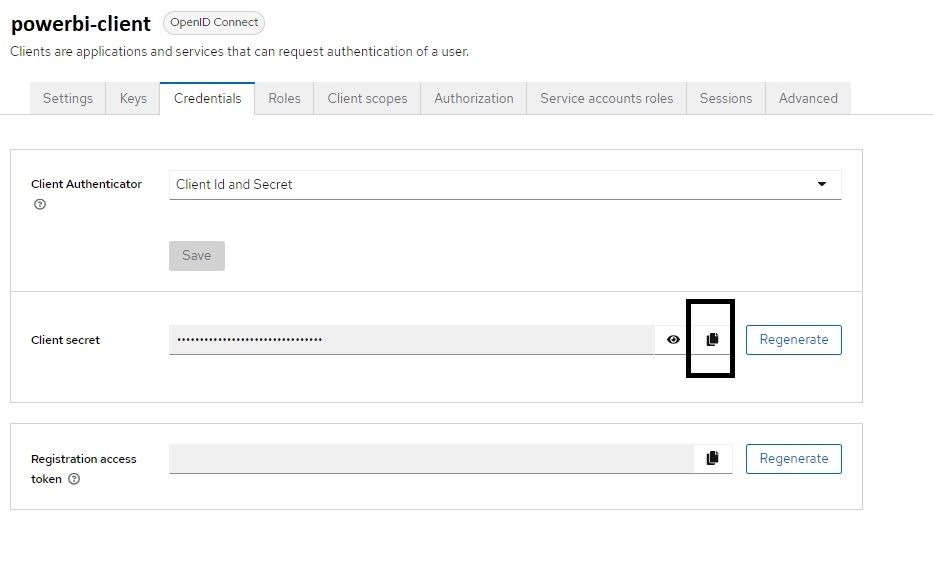This screenshot has width=933, height=576.
Task: Click the OpenID Connect badge
Action: tap(214, 23)
